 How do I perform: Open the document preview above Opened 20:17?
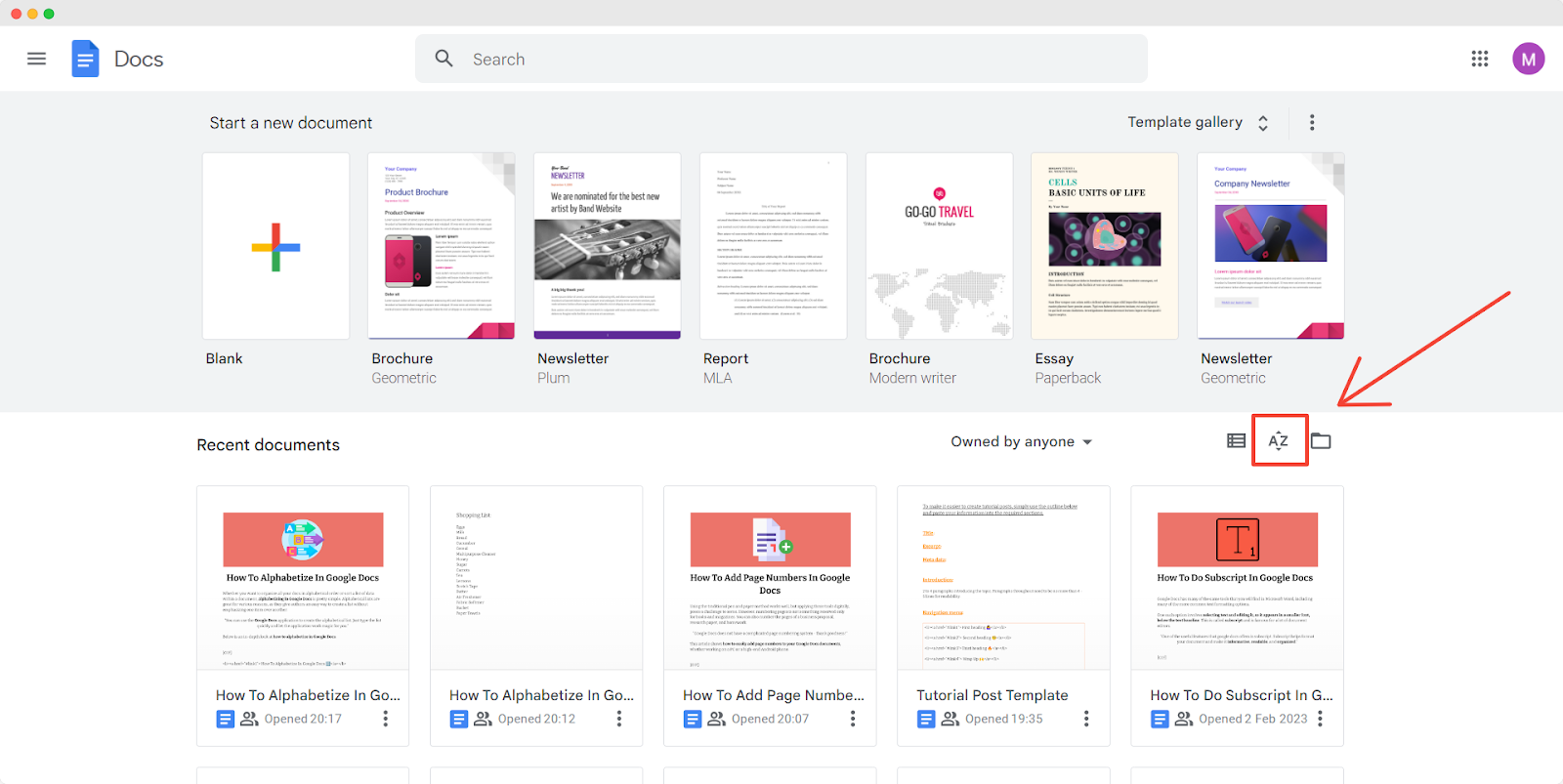(303, 578)
